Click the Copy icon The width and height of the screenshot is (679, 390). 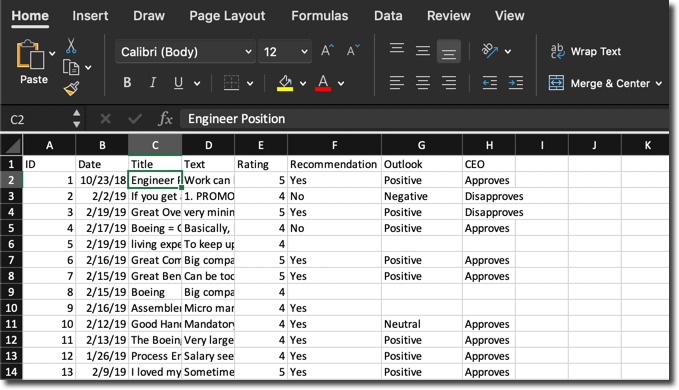(71, 68)
